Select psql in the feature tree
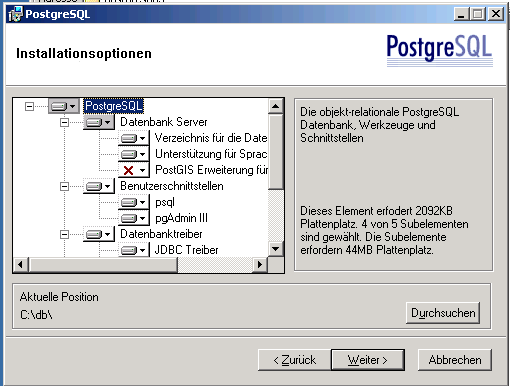 165,202
